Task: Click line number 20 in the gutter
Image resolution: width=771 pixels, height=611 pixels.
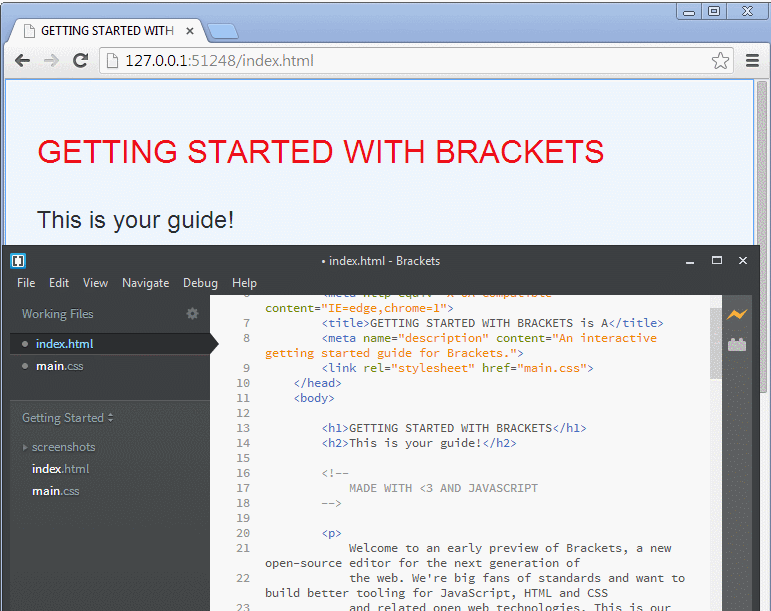Action: (243, 533)
